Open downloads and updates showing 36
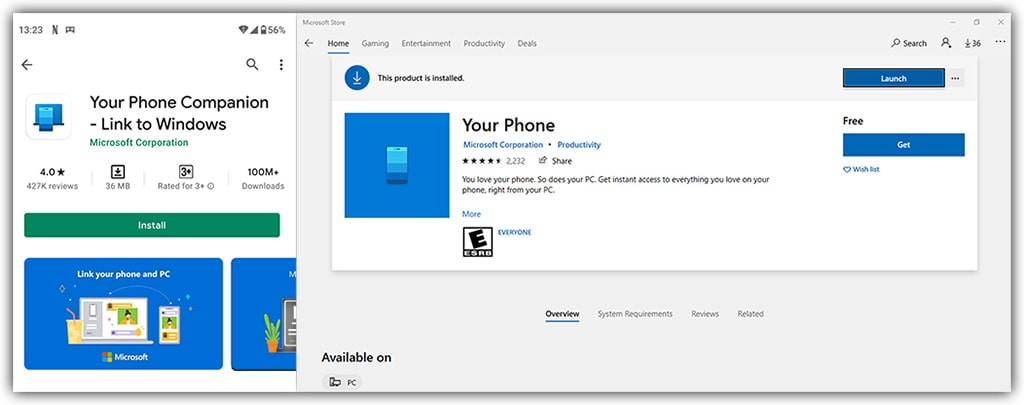 [972, 43]
